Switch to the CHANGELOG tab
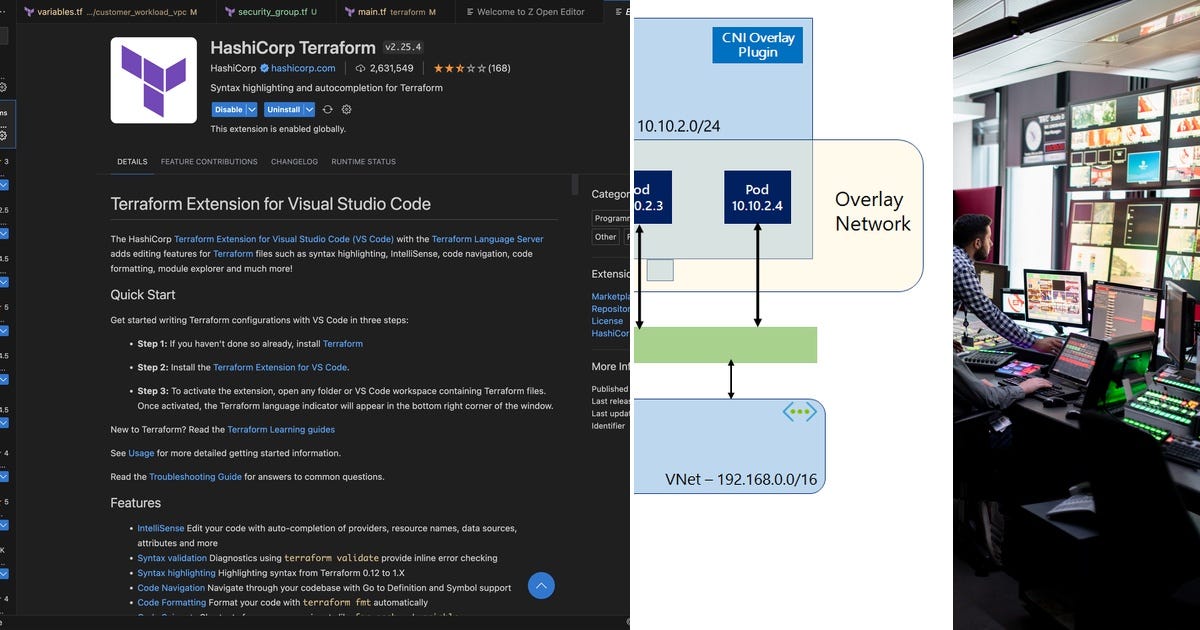1200x630 pixels. pos(294,161)
